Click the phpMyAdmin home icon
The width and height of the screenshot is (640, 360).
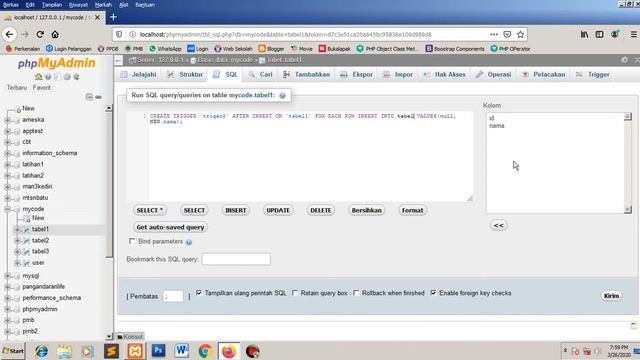click(x=38, y=76)
